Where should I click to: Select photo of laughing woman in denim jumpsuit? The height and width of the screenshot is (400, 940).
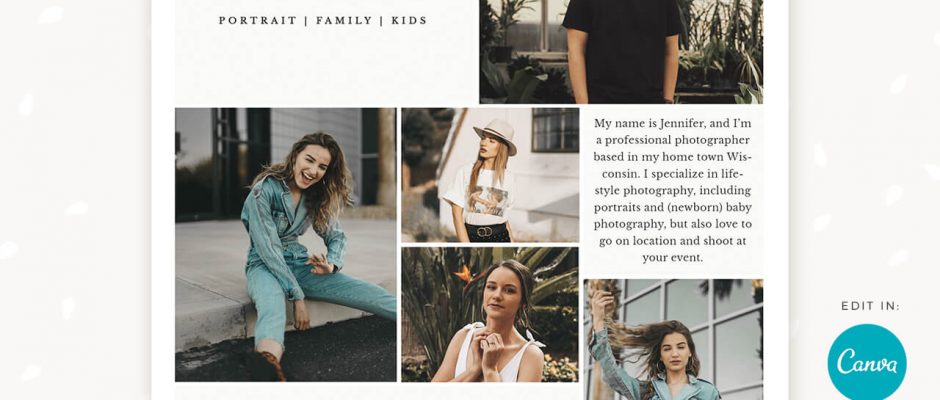(285, 245)
